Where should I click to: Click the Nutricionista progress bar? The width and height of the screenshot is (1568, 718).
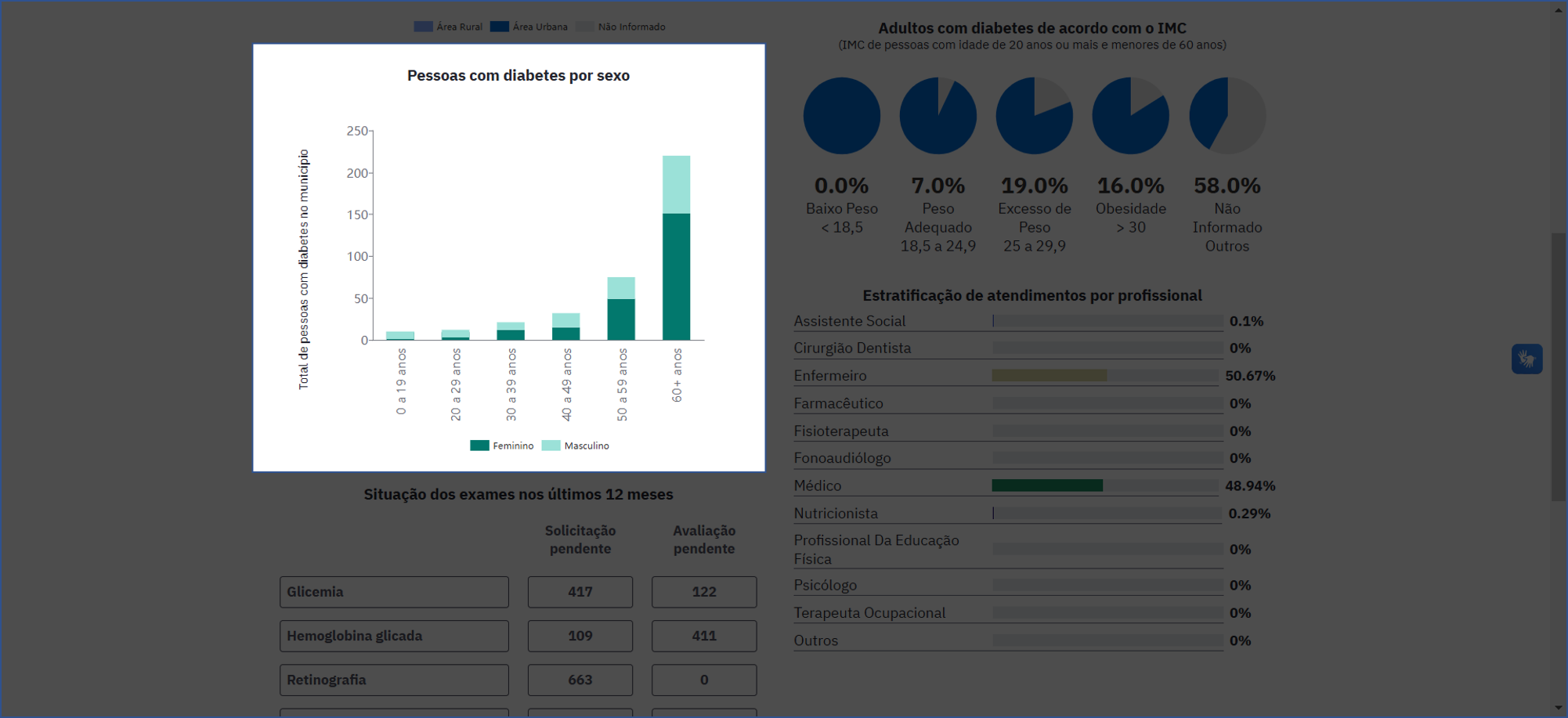point(1107,514)
